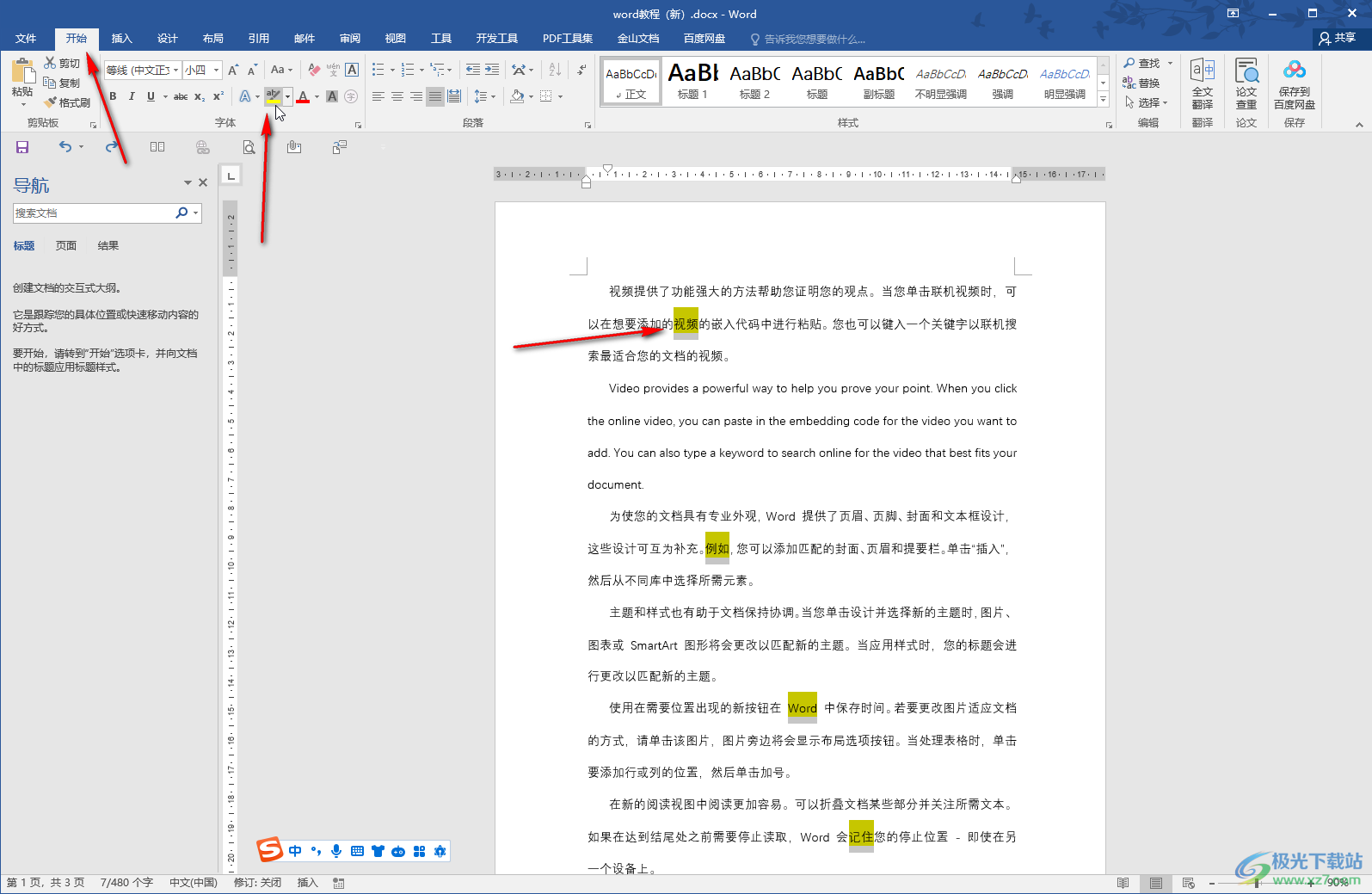Increase font size with grow font icon
1372x894 pixels.
(233, 70)
